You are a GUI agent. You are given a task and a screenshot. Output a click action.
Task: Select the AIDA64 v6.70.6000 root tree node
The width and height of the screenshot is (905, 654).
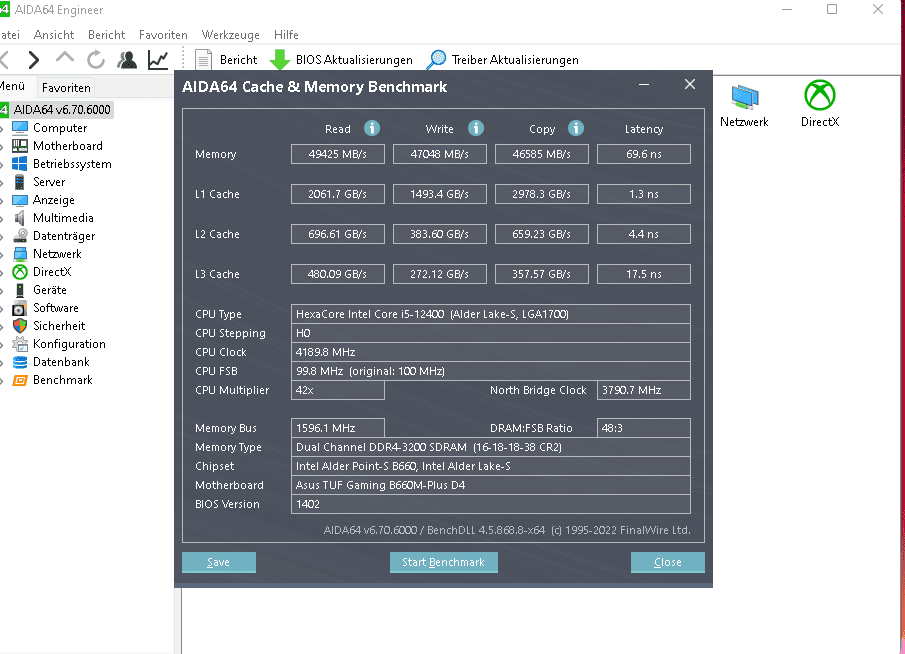[56, 110]
